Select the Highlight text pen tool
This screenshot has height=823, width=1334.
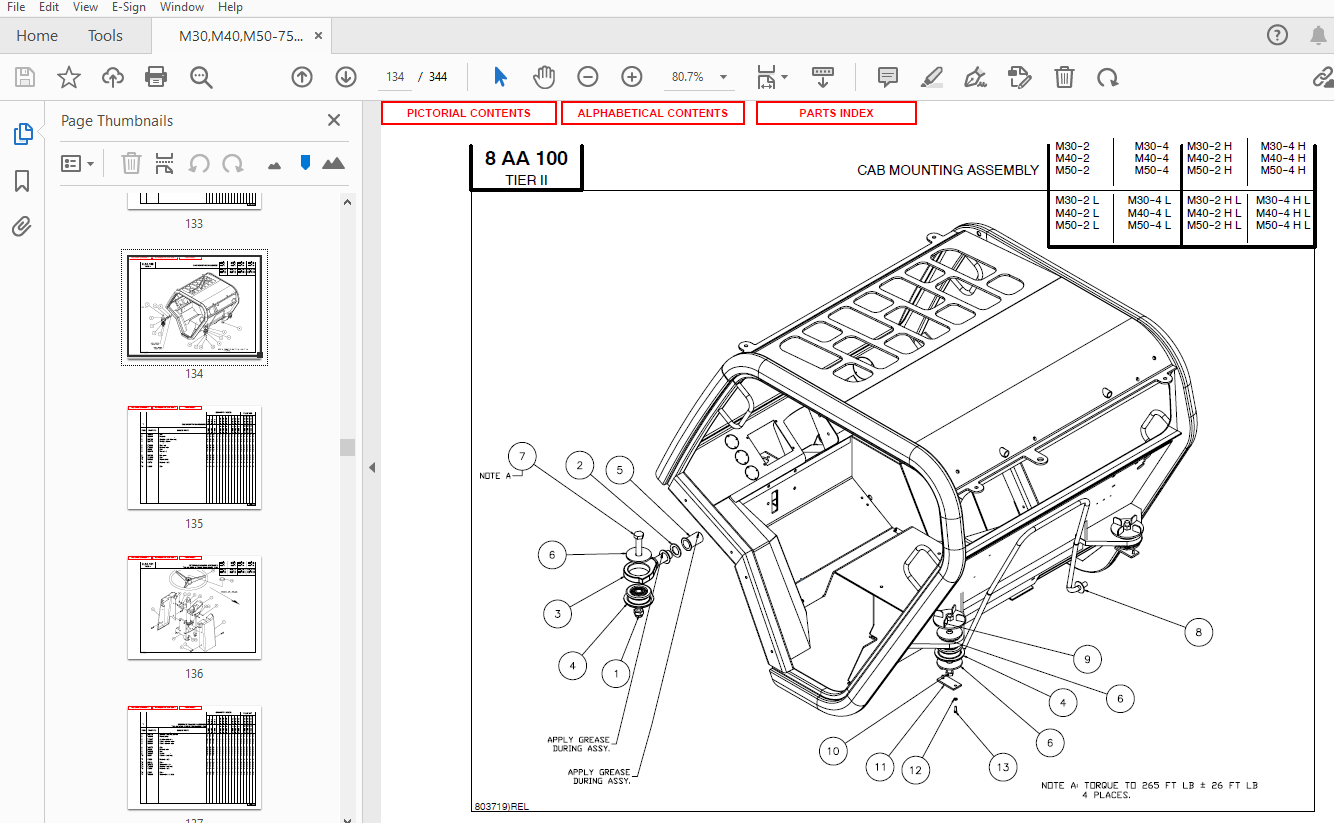(x=932, y=77)
